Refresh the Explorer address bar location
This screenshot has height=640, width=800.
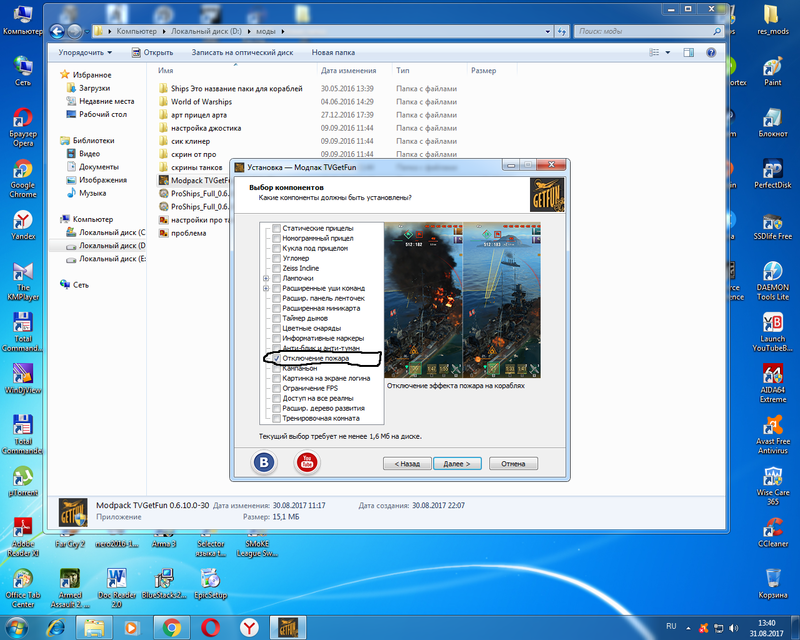pos(562,32)
